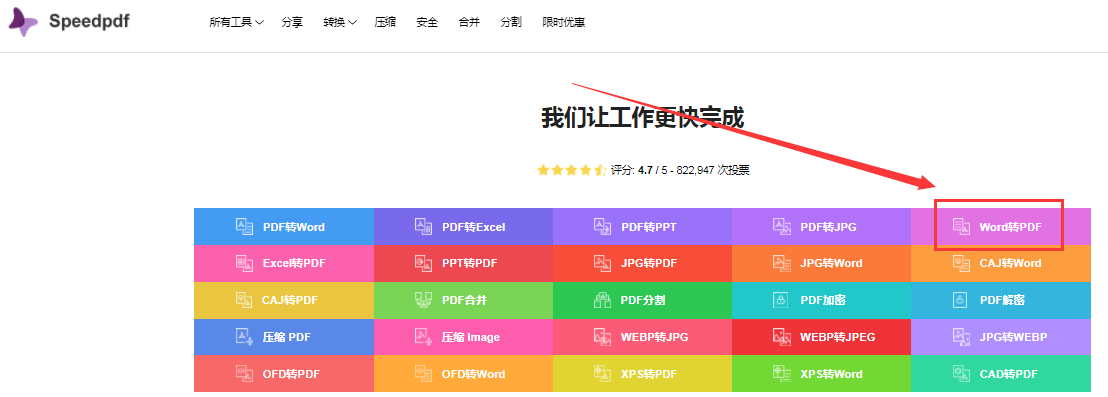Expand the 所有工具 dropdown chevron
Screen dimensions: 1108x397
pos(259,23)
